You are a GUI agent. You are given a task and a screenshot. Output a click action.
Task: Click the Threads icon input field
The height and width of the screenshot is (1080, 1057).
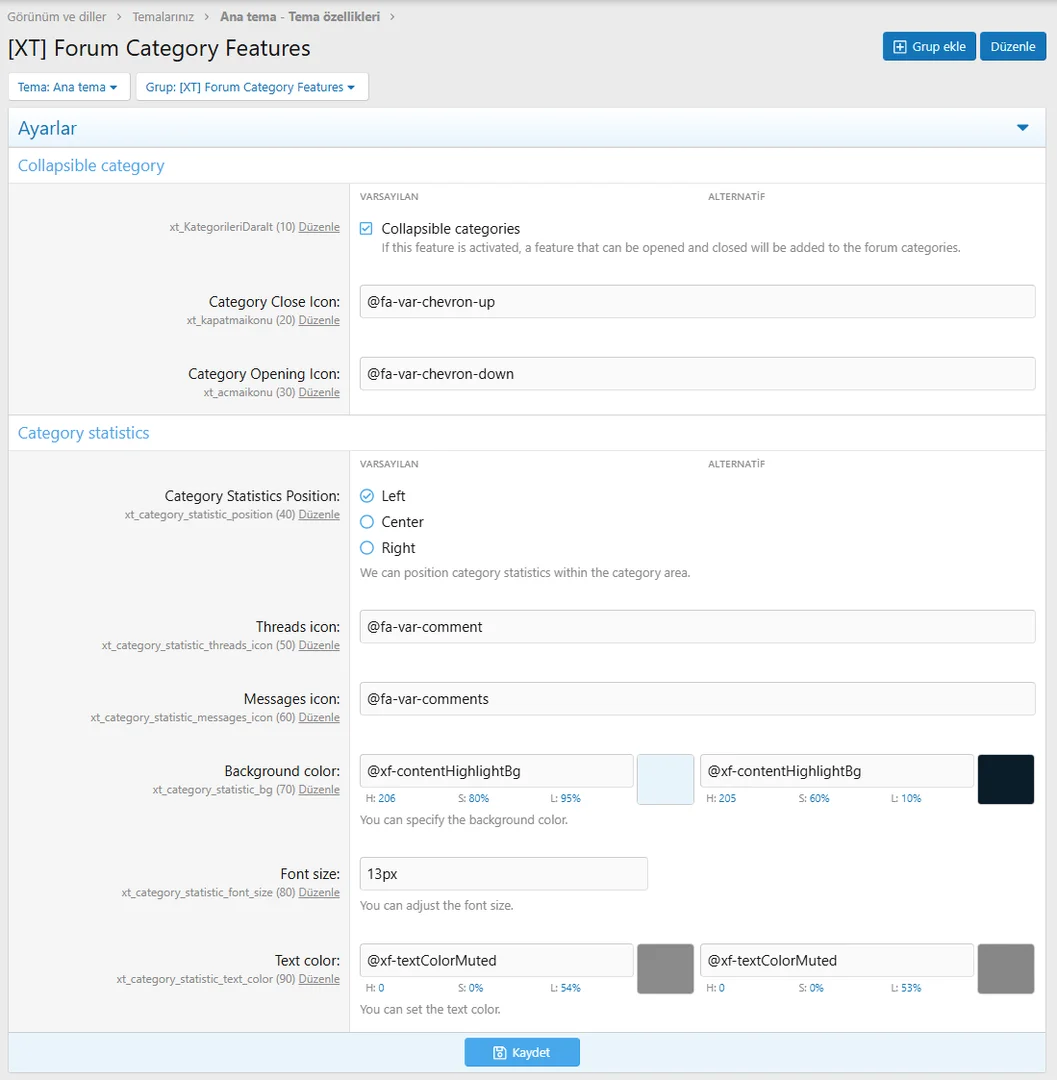pos(697,625)
